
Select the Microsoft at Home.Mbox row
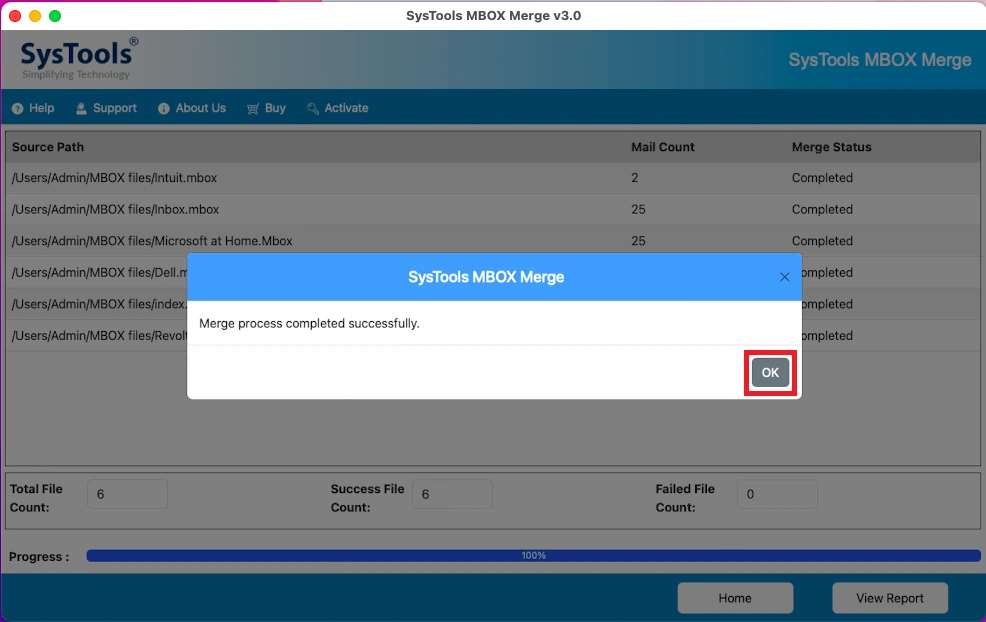click(x=493, y=241)
